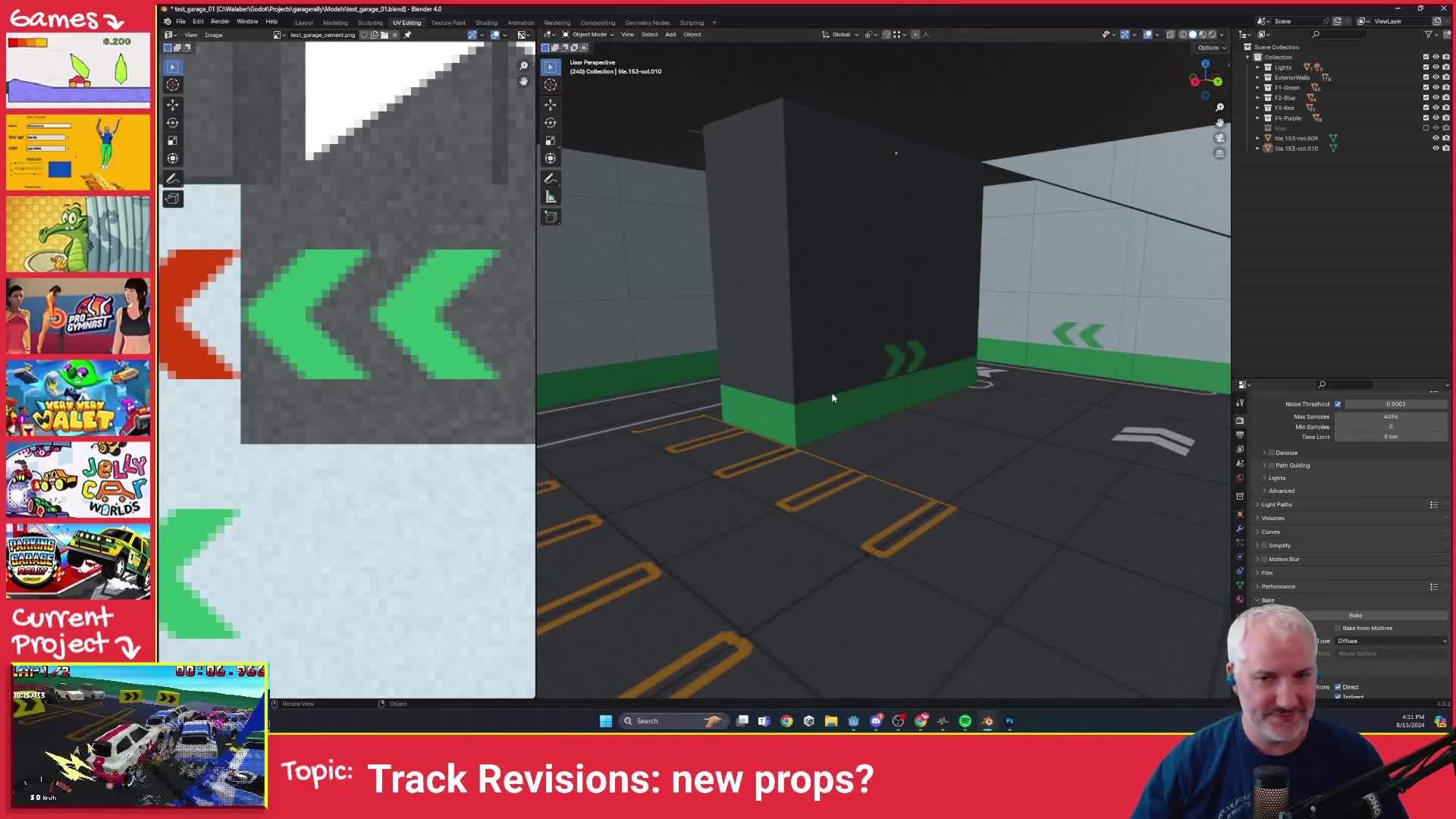The image size is (1456, 819).
Task: Open the Render menu
Action: pos(220,21)
